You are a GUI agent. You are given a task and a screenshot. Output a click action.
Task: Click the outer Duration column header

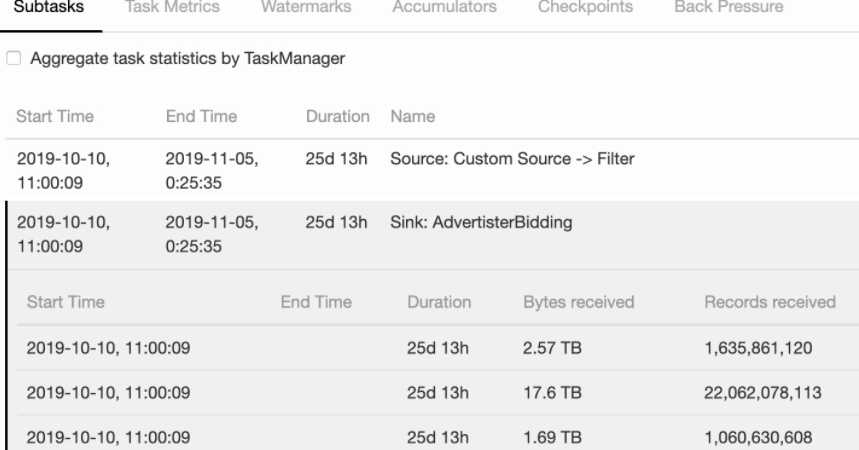coord(337,116)
